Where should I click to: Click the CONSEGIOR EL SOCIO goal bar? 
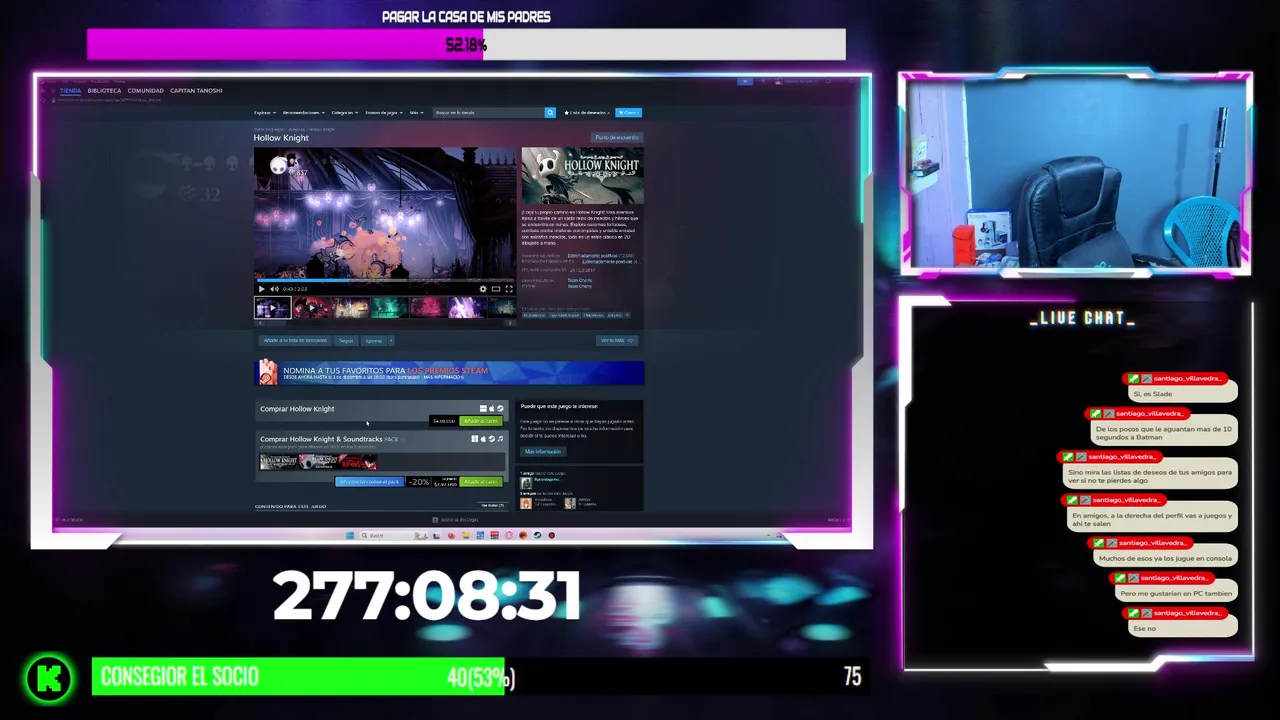coord(478,677)
